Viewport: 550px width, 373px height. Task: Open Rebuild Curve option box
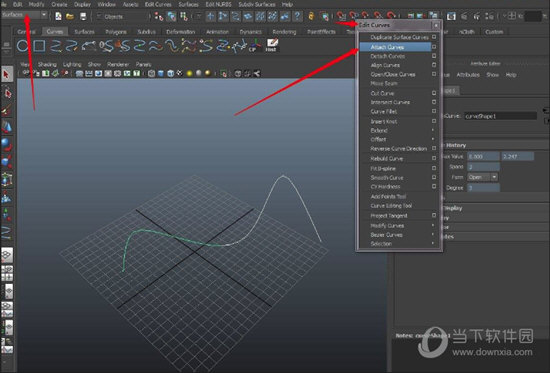coord(434,158)
